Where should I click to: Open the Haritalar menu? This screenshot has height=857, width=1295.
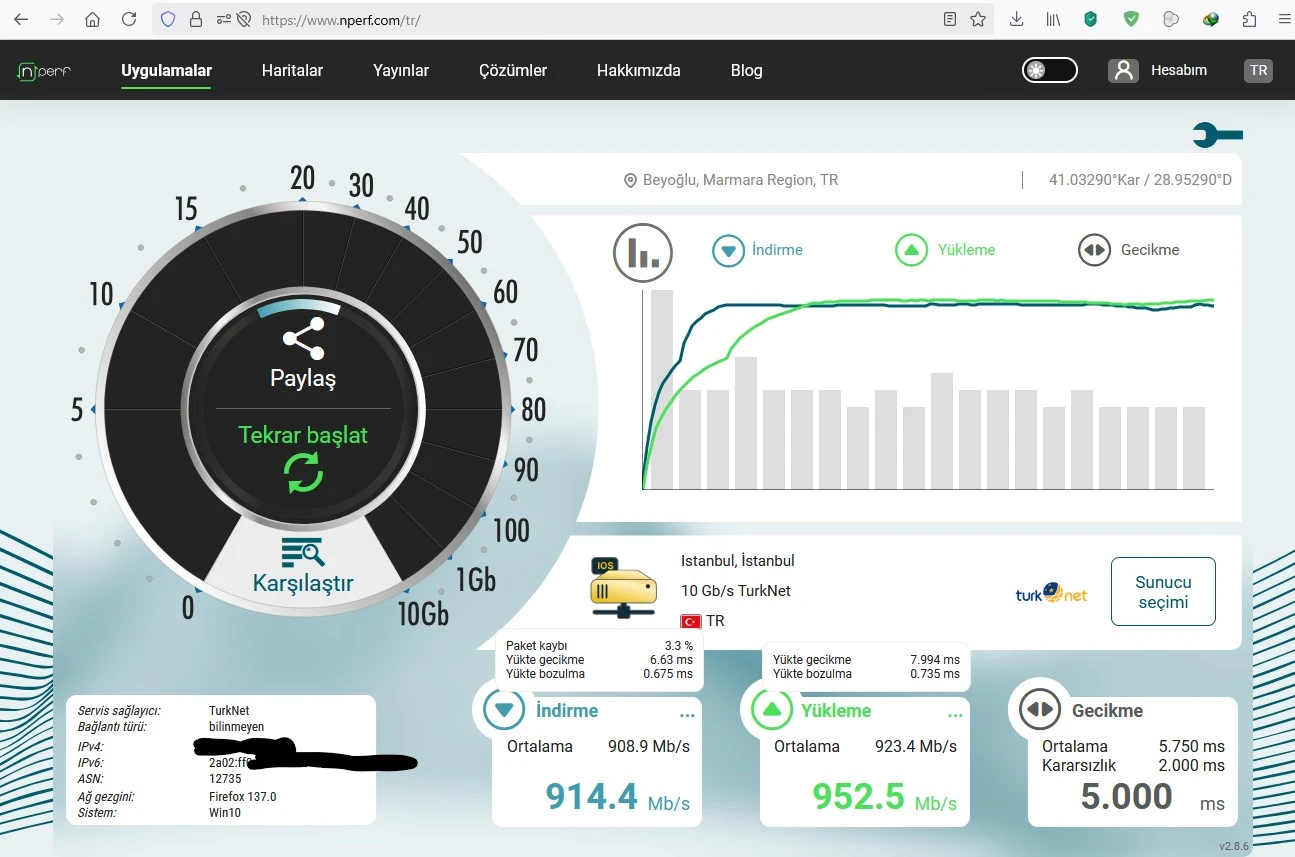(x=292, y=70)
